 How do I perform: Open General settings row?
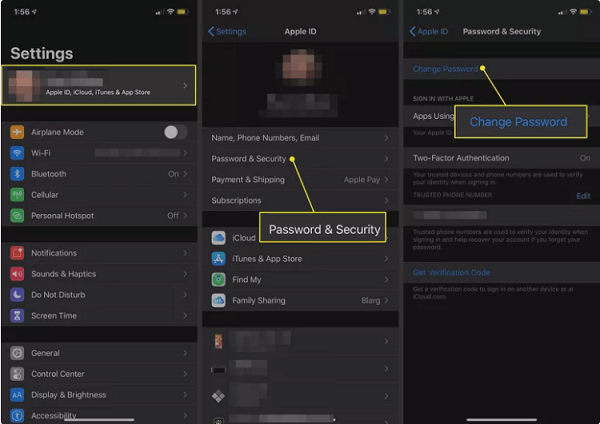click(x=99, y=353)
